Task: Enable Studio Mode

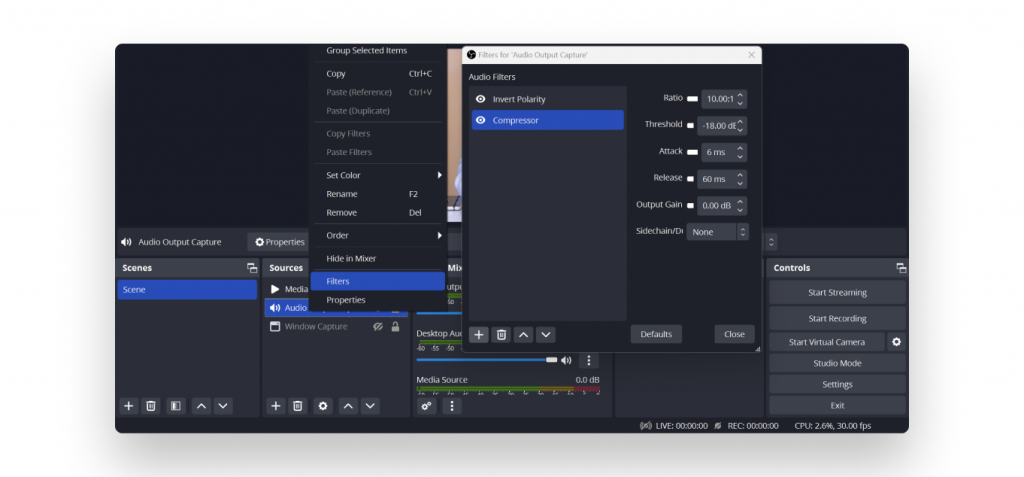Action: (837, 363)
